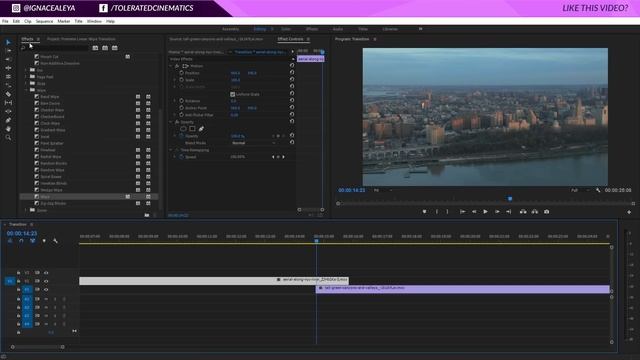Open the playback resolution Full dropdown
Viewport: 640px width, 360px height.
(x=579, y=190)
